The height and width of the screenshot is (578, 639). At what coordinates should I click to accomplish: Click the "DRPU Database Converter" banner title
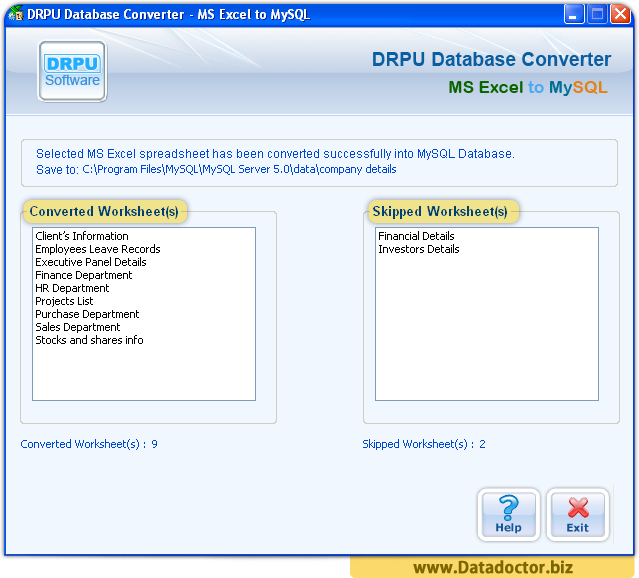(491, 59)
